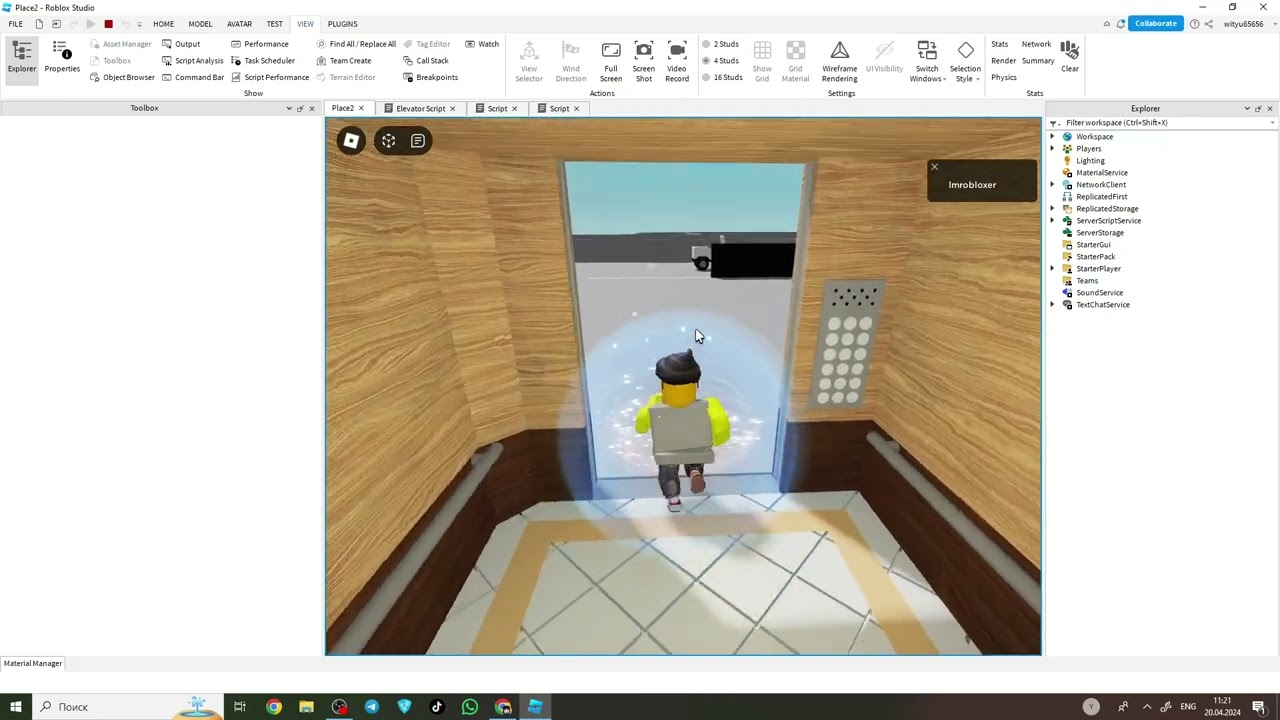Focus the Filter workspace search field

point(1166,123)
